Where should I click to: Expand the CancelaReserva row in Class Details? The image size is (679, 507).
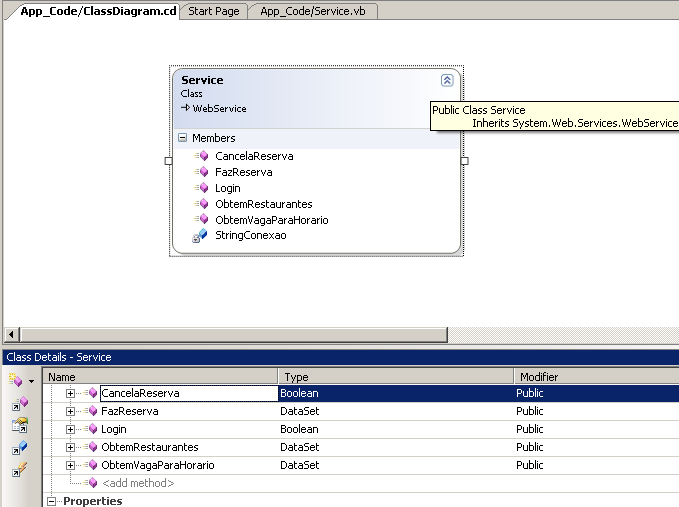point(71,393)
